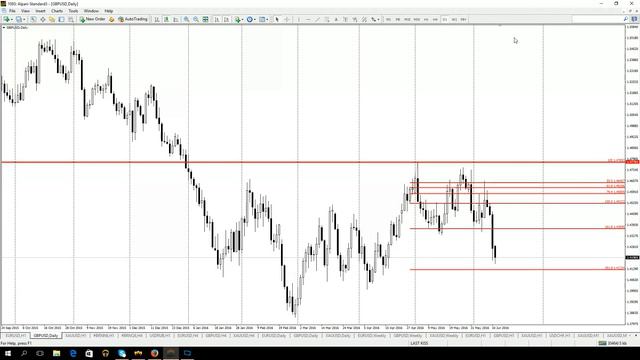
Task: Zoom in on the chart
Action: [186, 19]
